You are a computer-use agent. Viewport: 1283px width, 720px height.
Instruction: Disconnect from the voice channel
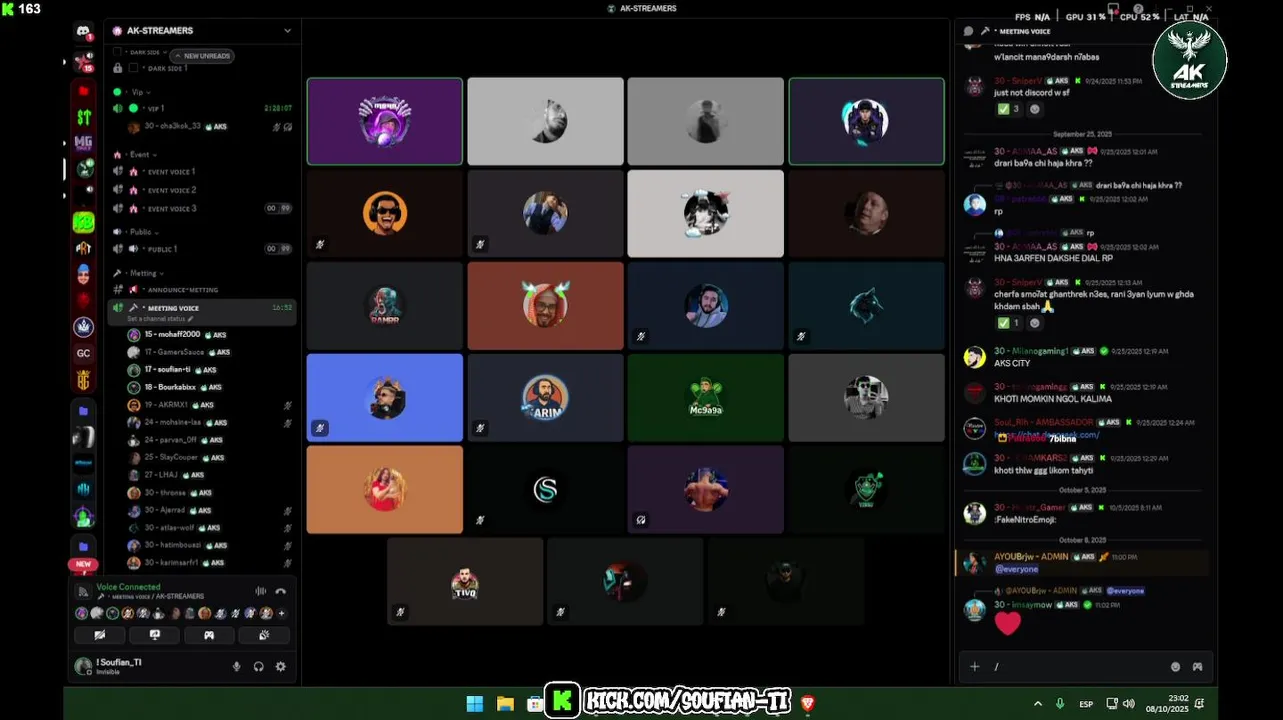281,591
